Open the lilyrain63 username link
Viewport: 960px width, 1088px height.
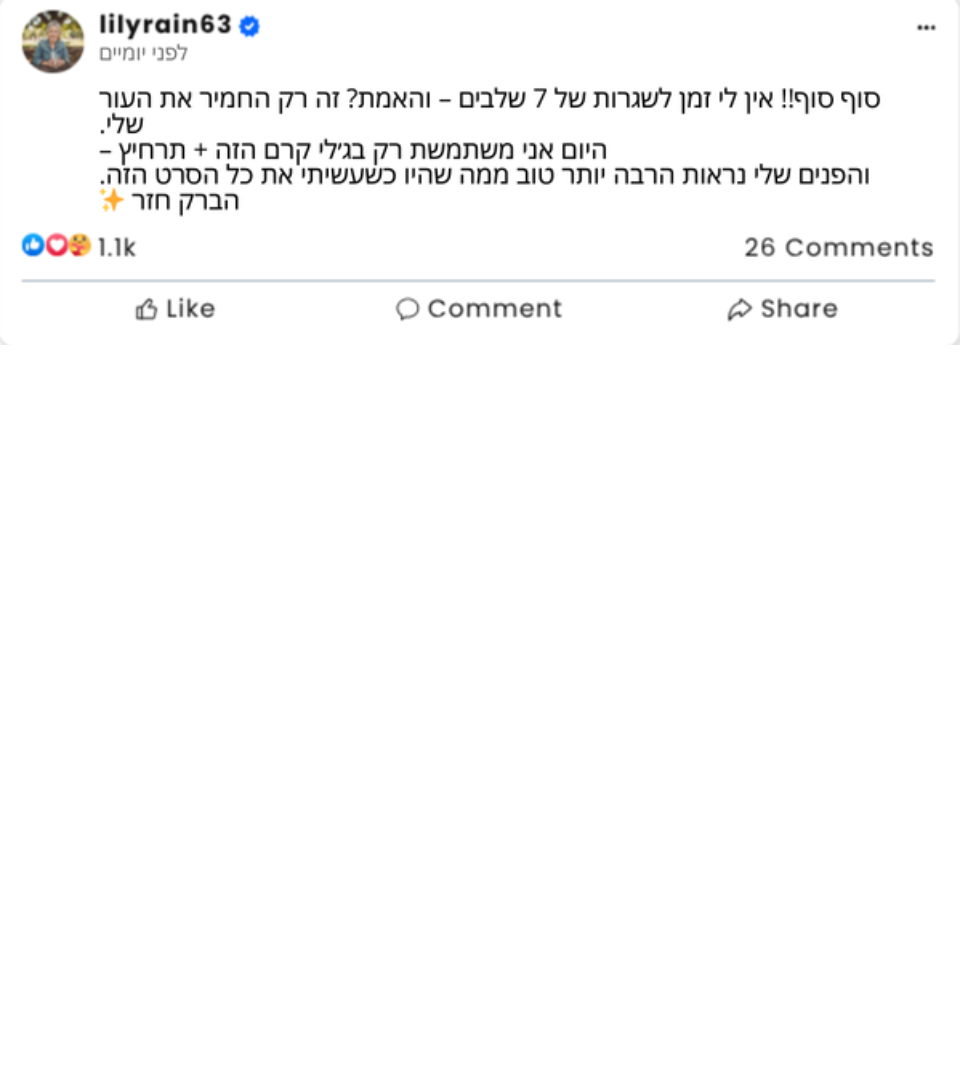(x=165, y=25)
